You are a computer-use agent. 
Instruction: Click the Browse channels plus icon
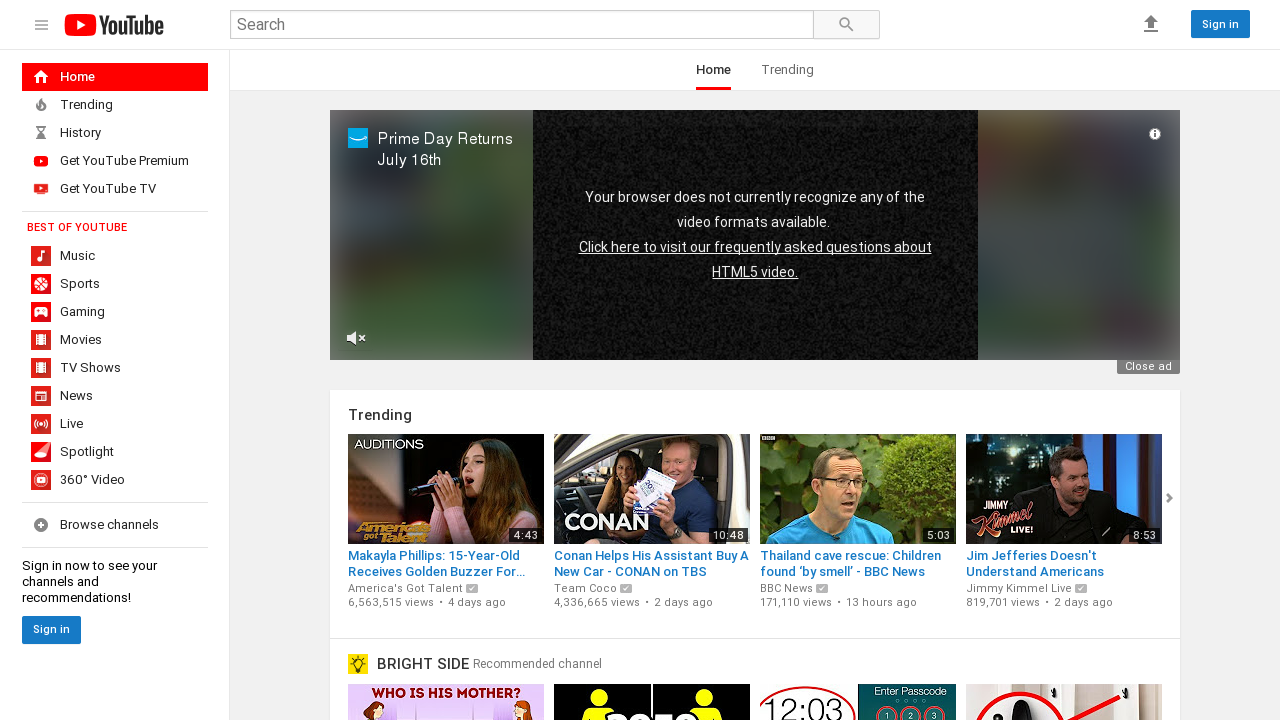click(x=41, y=525)
